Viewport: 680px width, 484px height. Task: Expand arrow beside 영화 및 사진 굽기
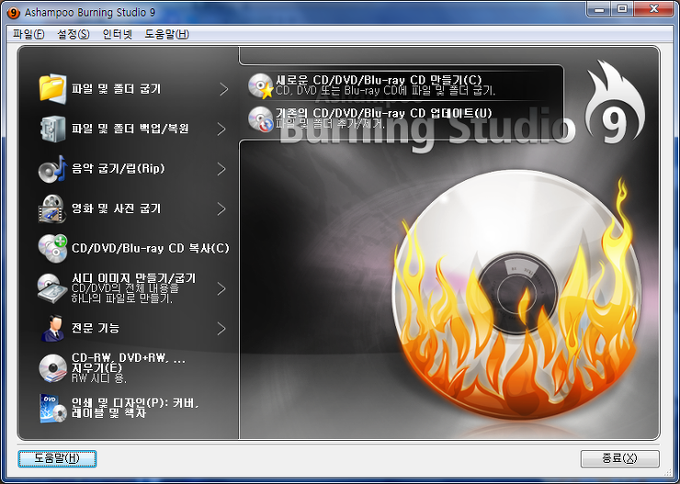pos(222,209)
